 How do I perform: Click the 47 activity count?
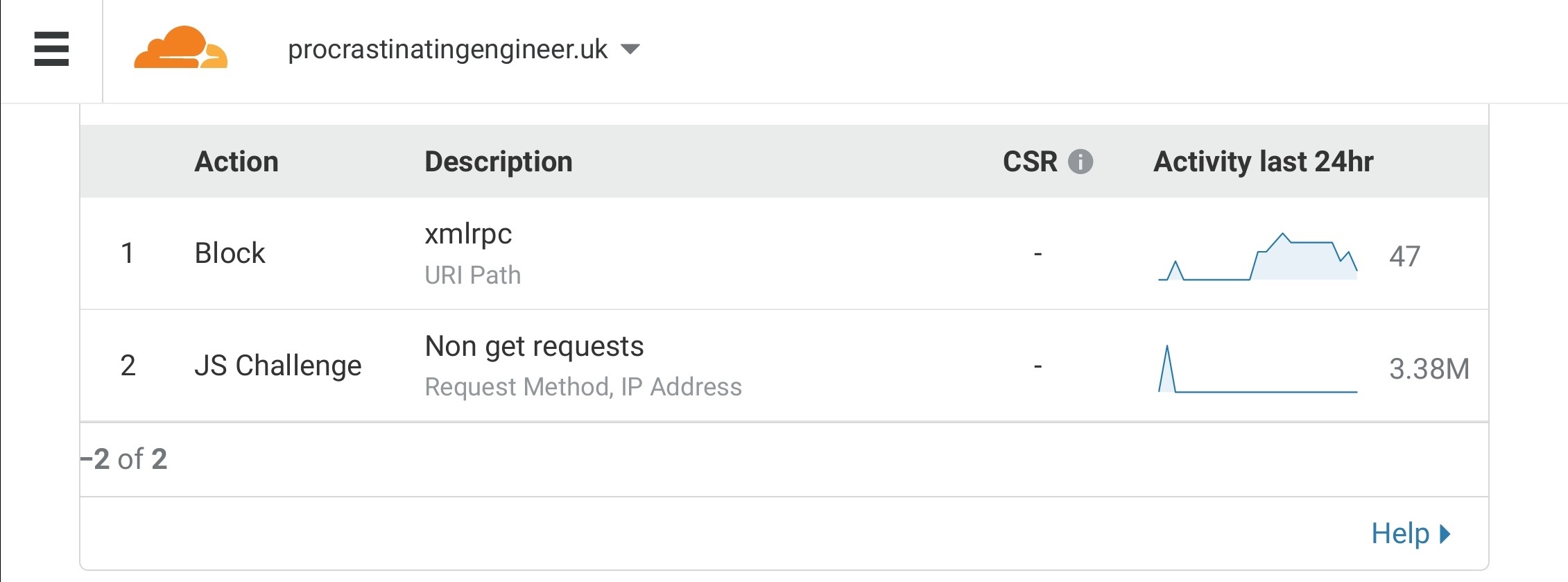point(1405,256)
